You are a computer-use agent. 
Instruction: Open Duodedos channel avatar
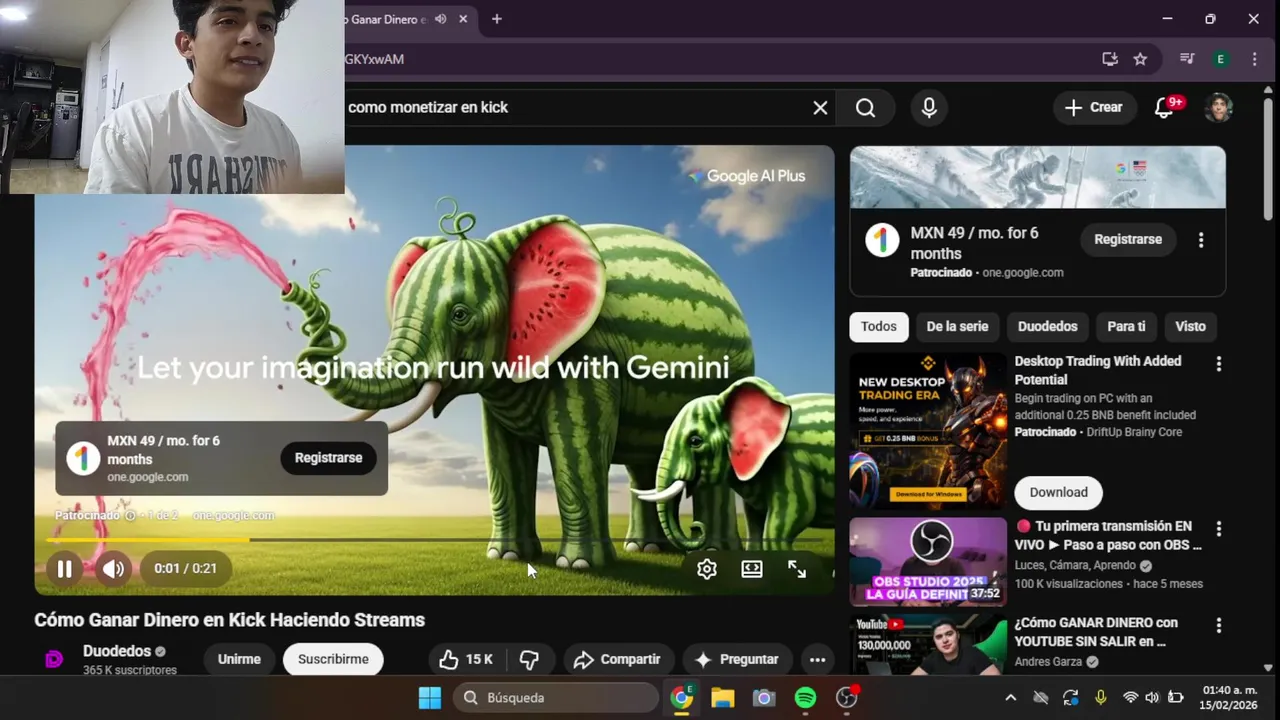pyautogui.click(x=55, y=659)
